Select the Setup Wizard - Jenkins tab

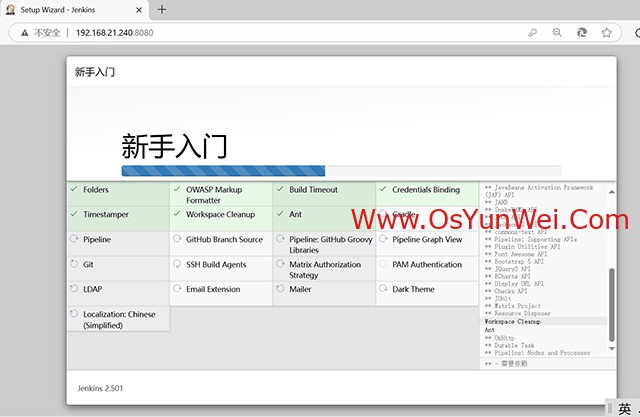pos(75,10)
